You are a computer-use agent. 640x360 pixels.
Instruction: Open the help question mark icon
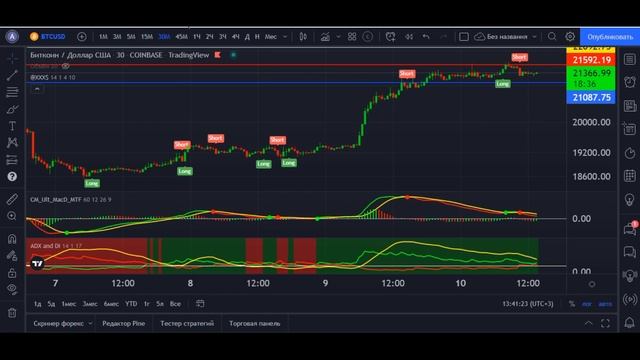coord(12,176)
